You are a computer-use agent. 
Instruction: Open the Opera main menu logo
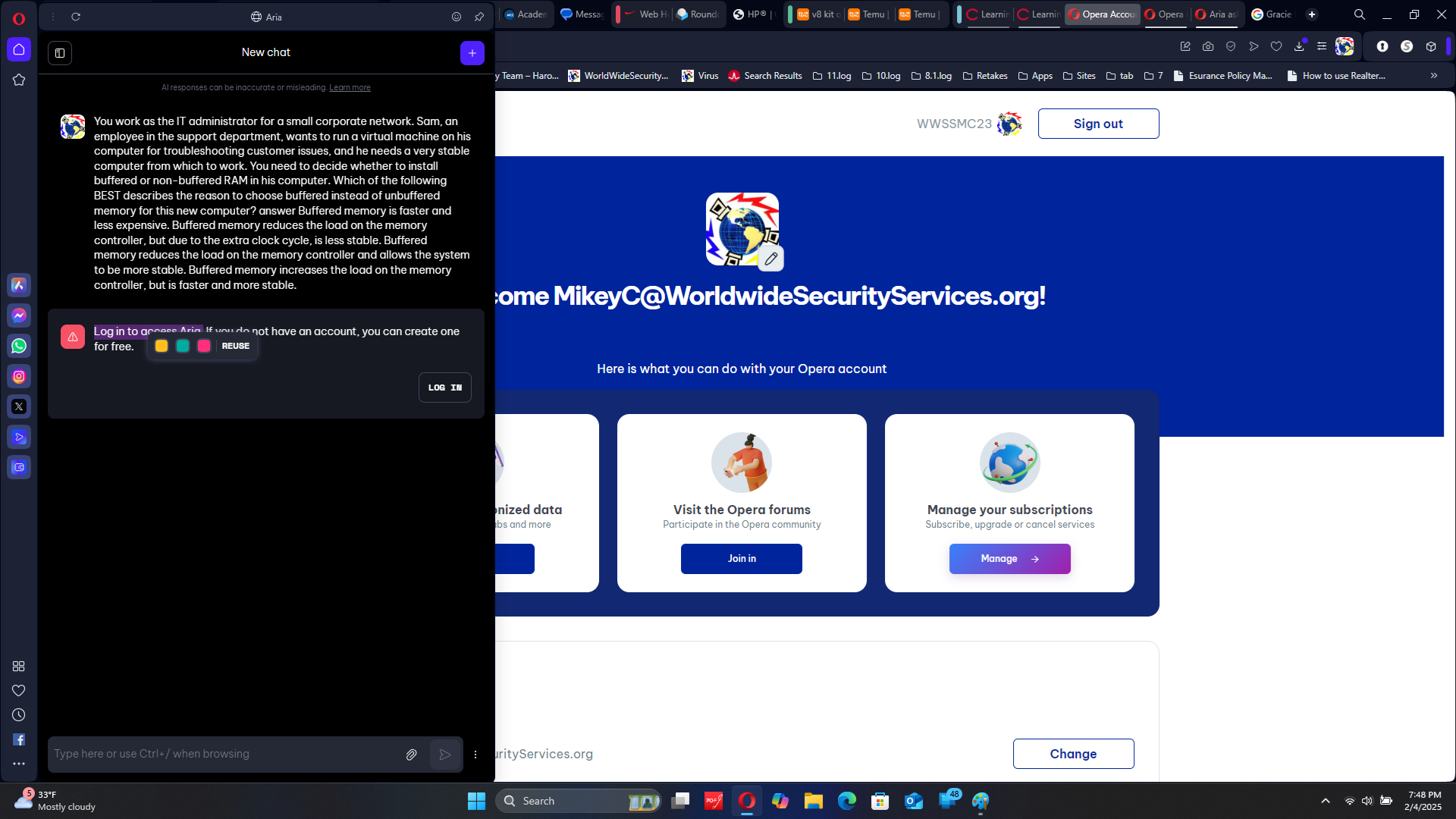click(19, 18)
